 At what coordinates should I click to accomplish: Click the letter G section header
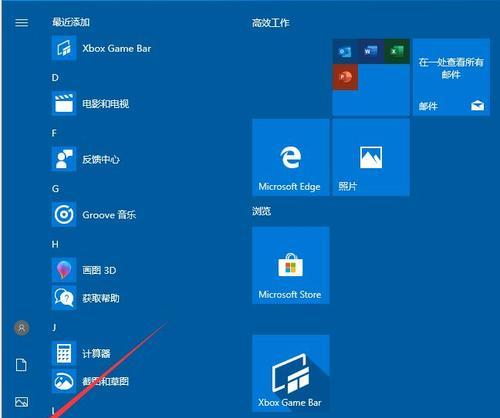(x=55, y=189)
